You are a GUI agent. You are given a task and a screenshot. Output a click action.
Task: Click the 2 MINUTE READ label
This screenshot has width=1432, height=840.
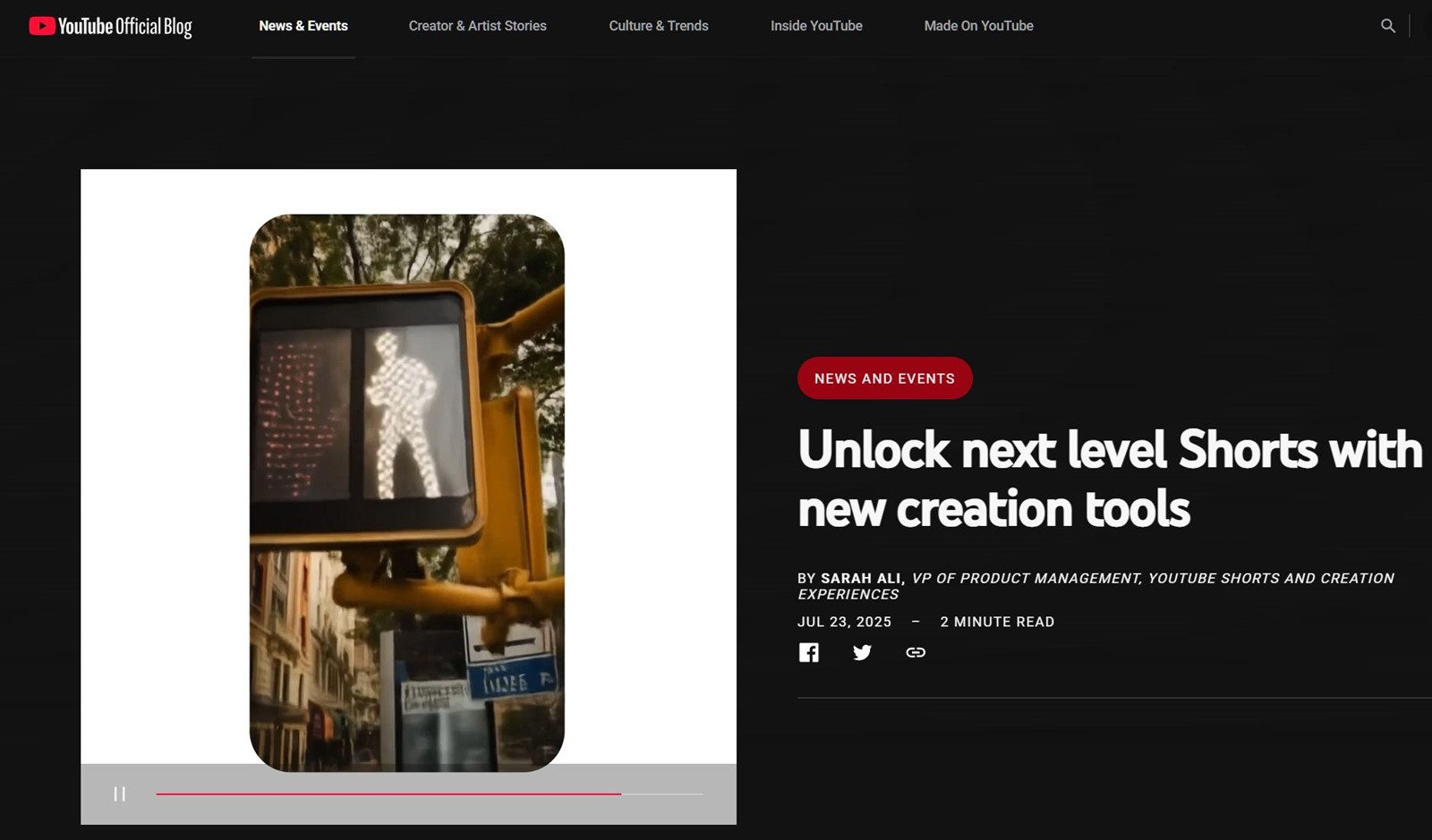pyautogui.click(x=997, y=622)
